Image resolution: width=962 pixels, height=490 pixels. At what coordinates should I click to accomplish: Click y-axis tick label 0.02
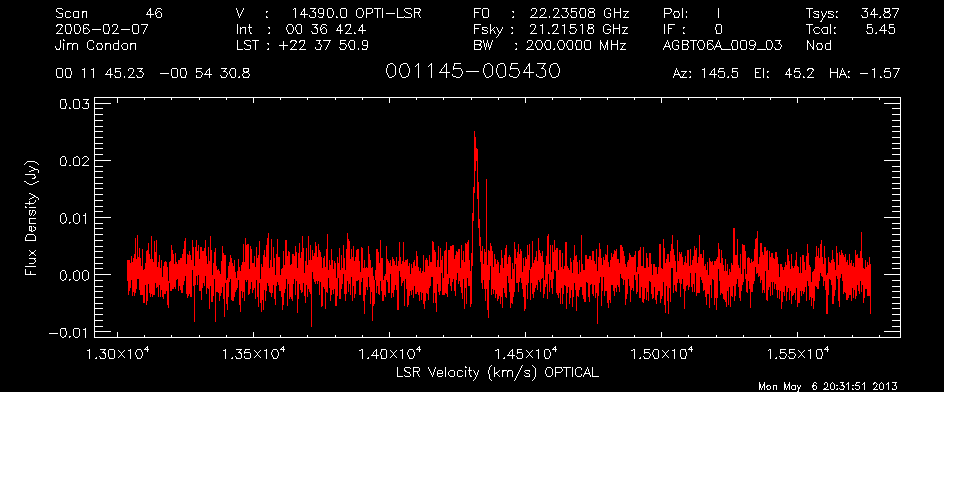pos(74,161)
